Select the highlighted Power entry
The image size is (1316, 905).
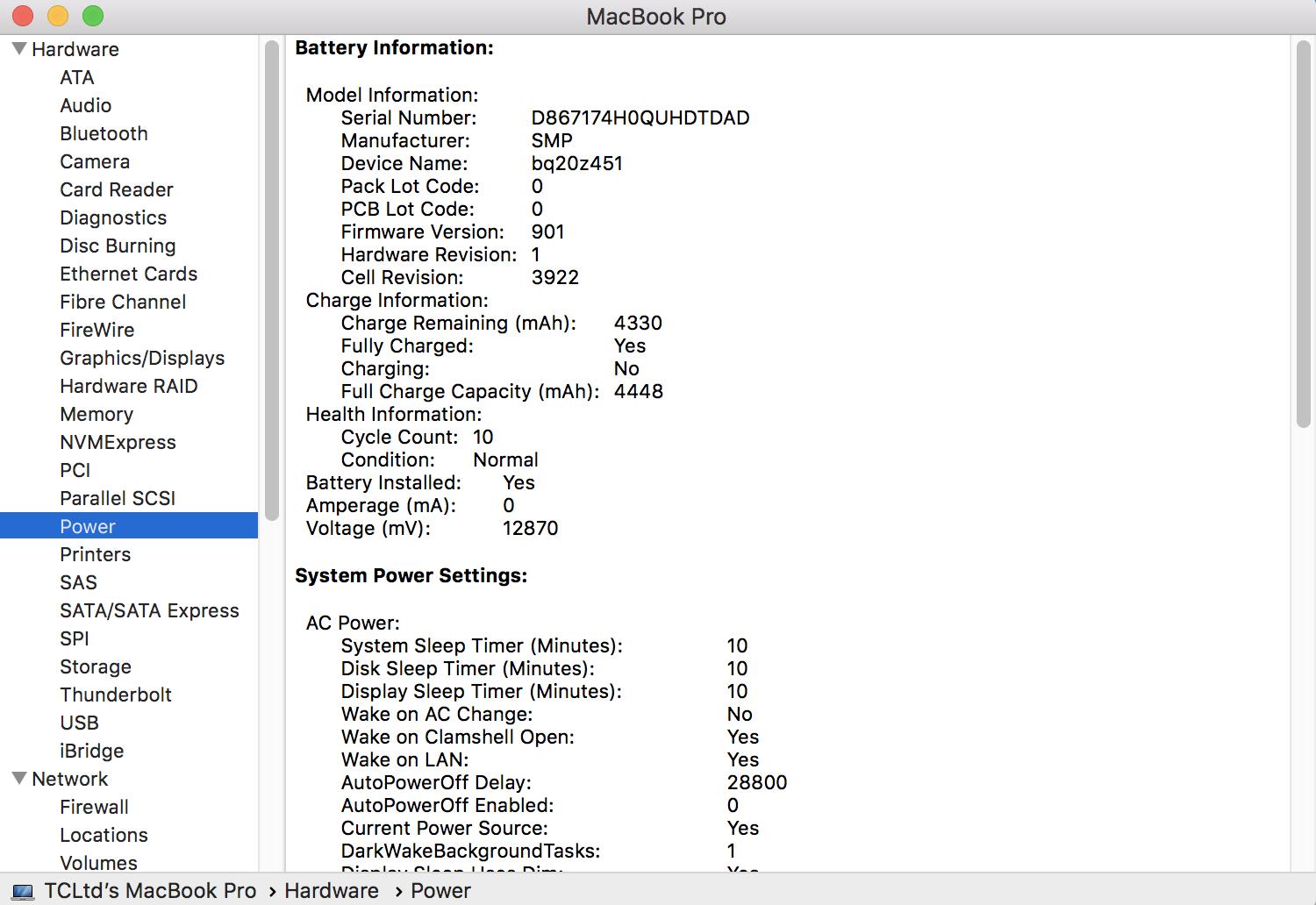pos(129,526)
